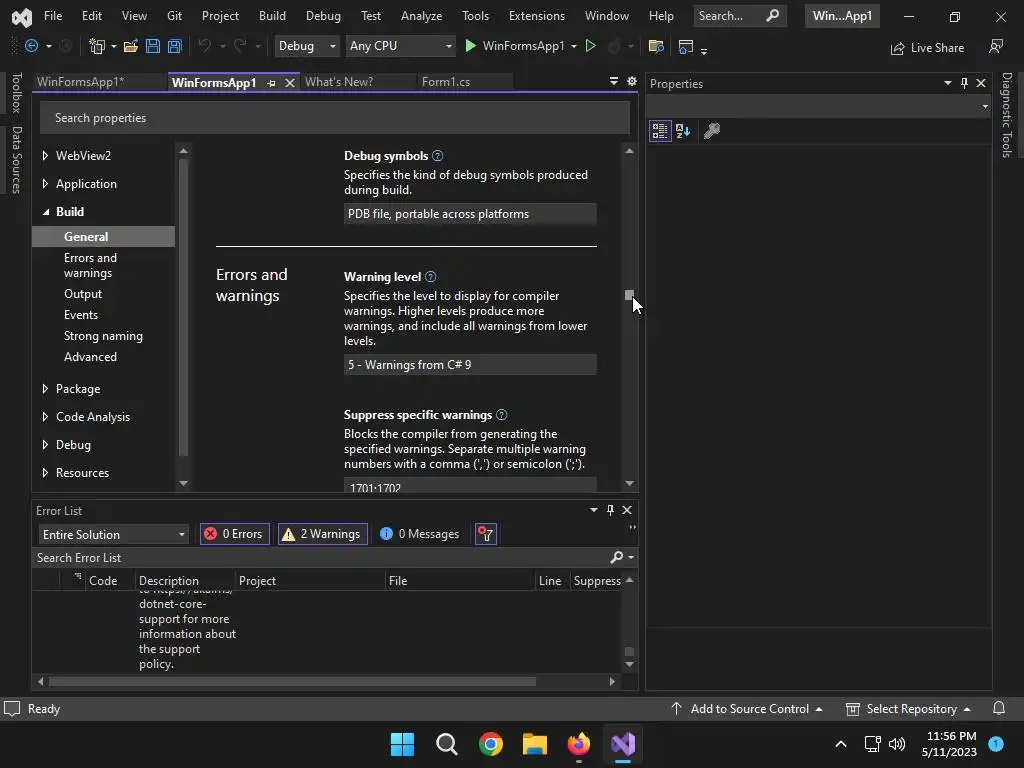Open File Explorer from the taskbar
The height and width of the screenshot is (768, 1024).
(x=535, y=744)
